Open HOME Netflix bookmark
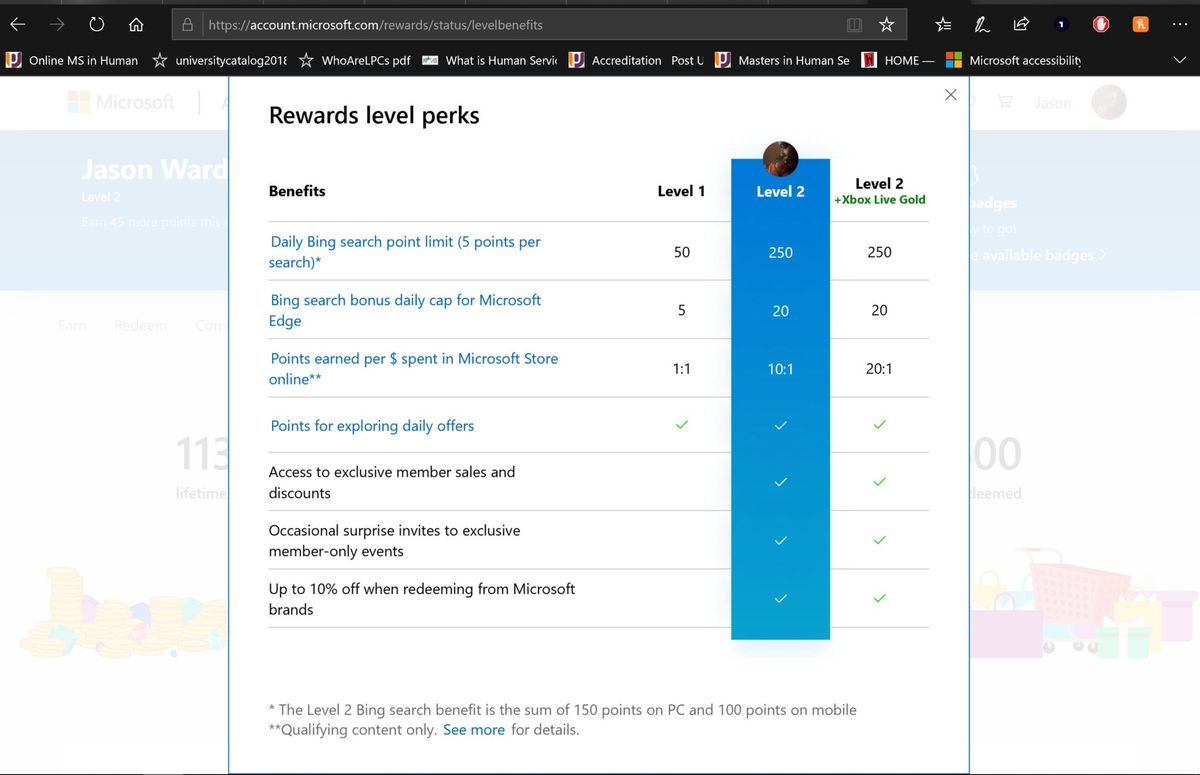The height and width of the screenshot is (775, 1200). point(897,60)
